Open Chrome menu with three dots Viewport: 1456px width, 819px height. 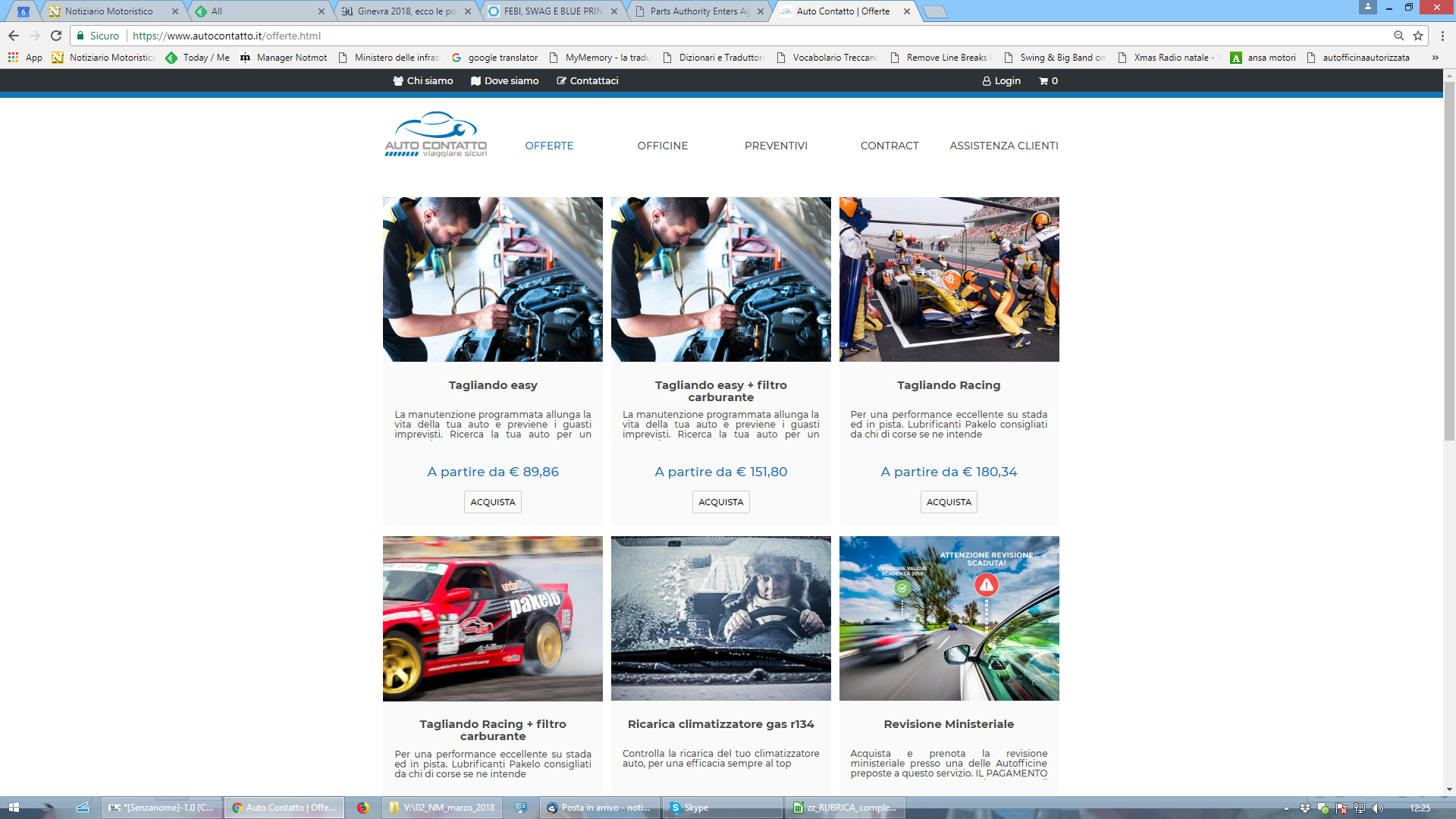tap(1442, 36)
